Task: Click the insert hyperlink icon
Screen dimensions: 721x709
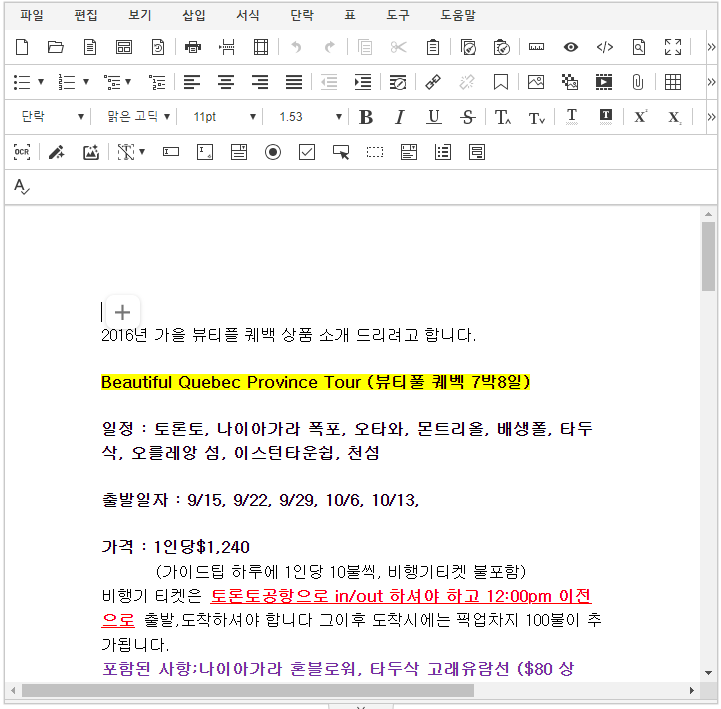Action: 433,82
